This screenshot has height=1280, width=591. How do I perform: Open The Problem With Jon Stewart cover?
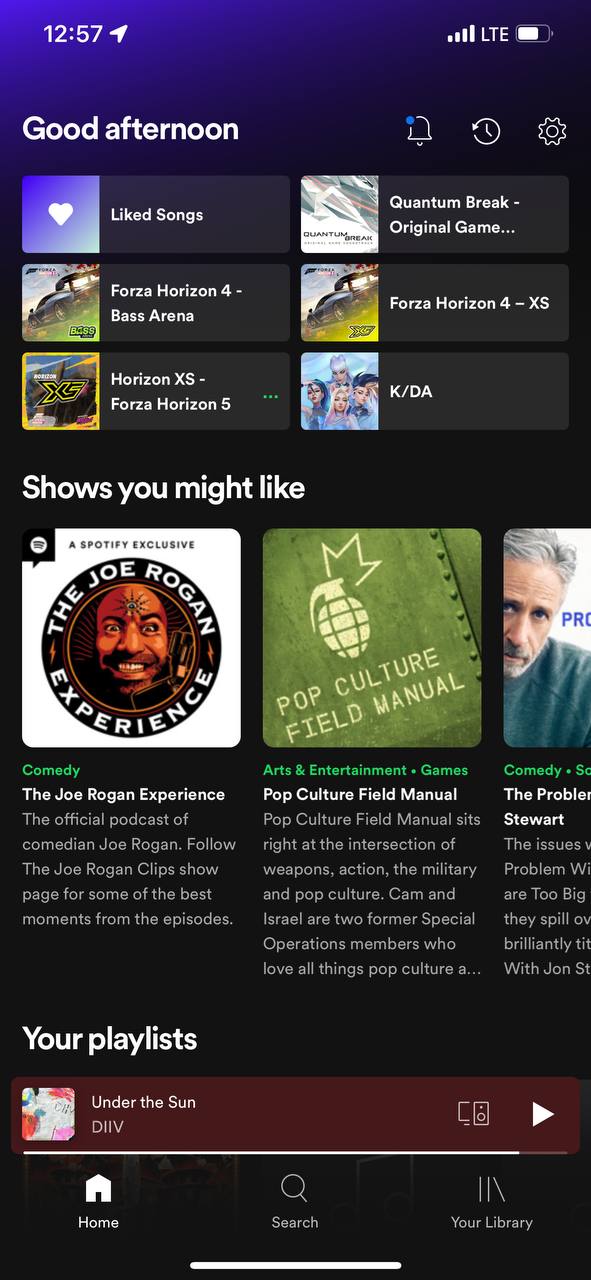tap(547, 638)
